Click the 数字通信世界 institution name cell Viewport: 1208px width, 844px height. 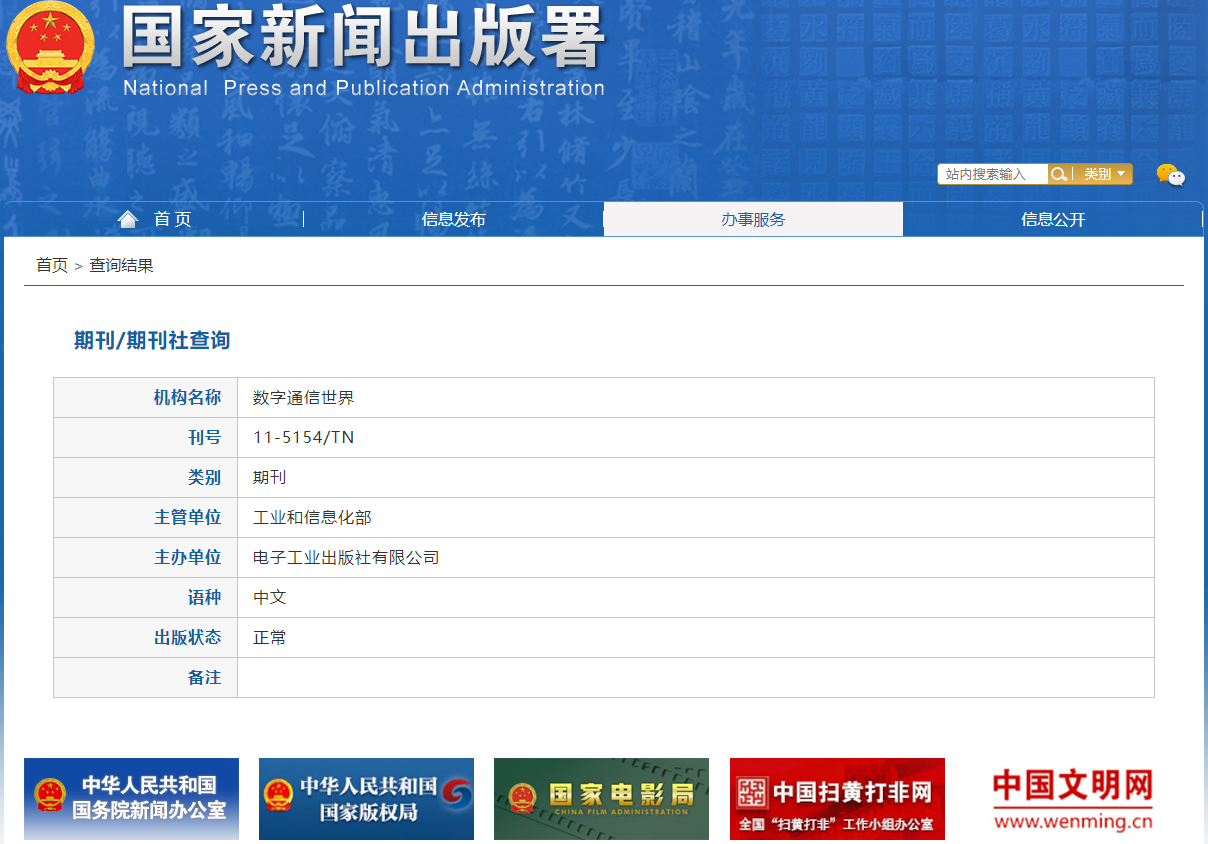(304, 397)
